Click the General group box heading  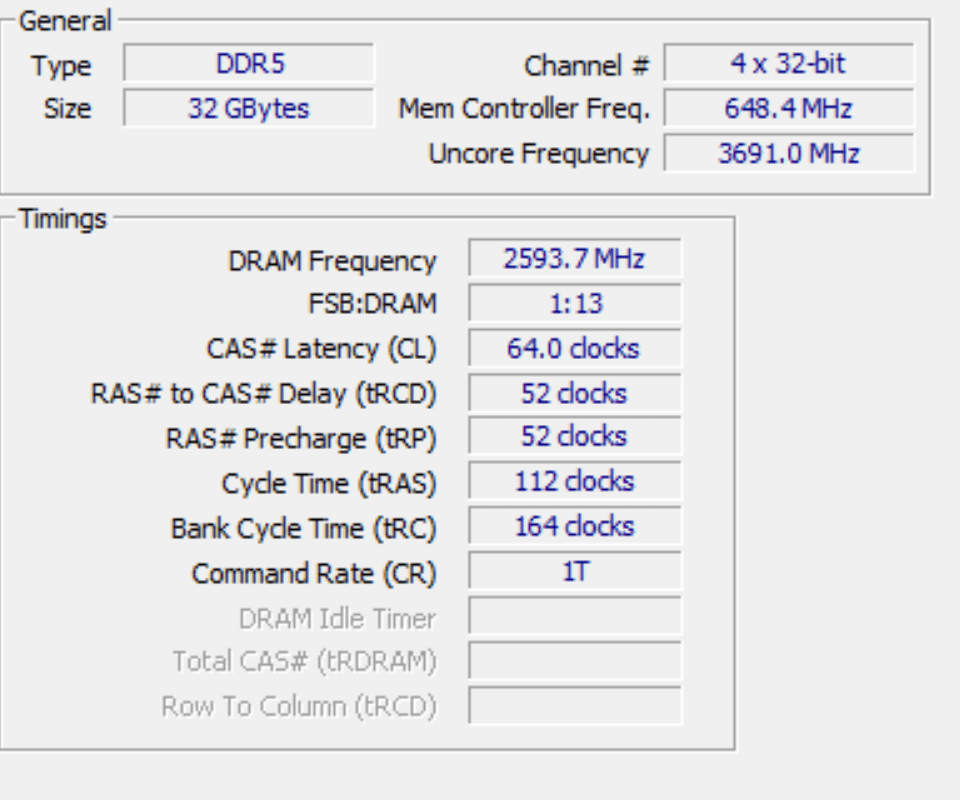(x=66, y=21)
